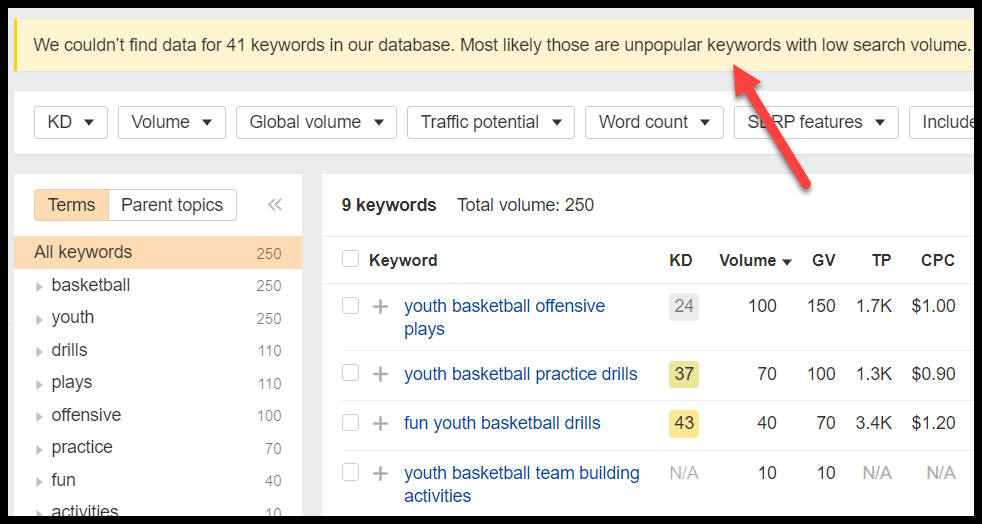Screen dimensions: 982x524
Task: Click the KD 37 difficulty badge
Action: [684, 374]
